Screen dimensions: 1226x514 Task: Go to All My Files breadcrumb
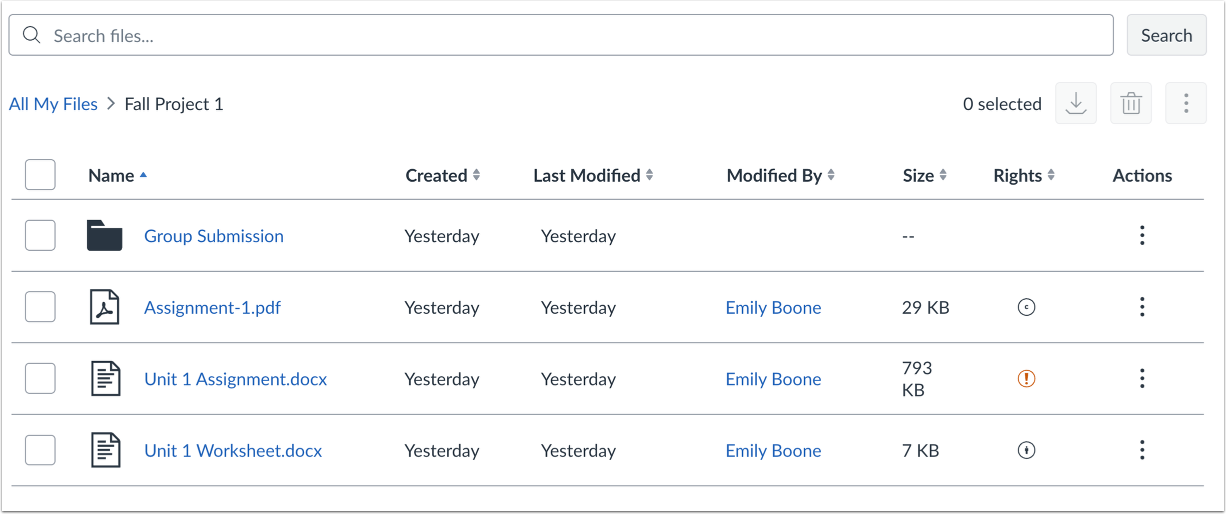[x=54, y=104]
